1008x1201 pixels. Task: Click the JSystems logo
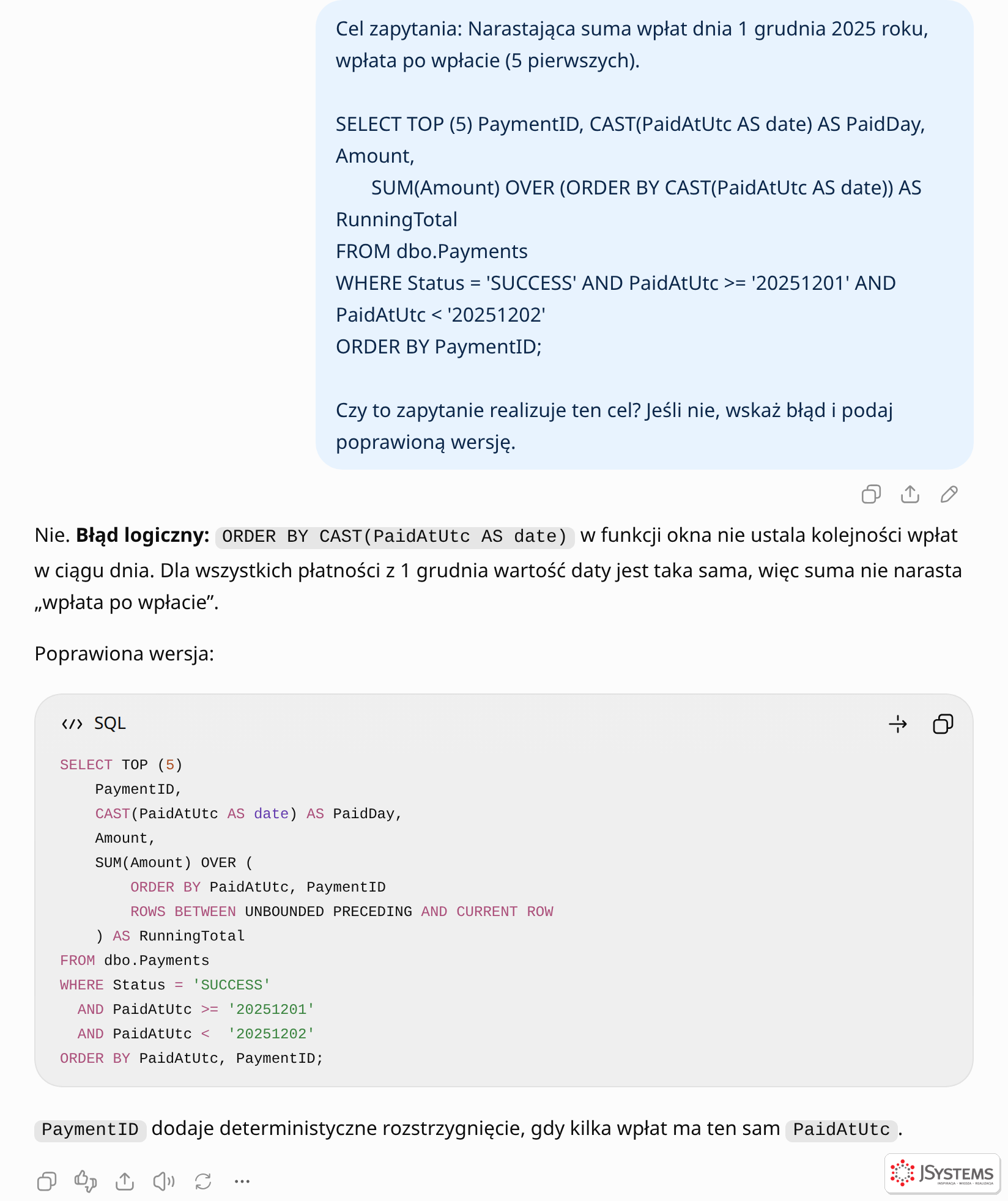point(942,1173)
